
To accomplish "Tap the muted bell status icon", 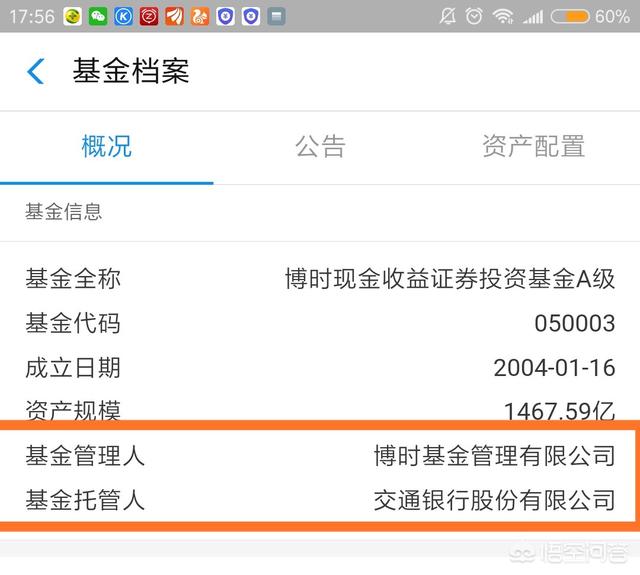I will click(447, 16).
